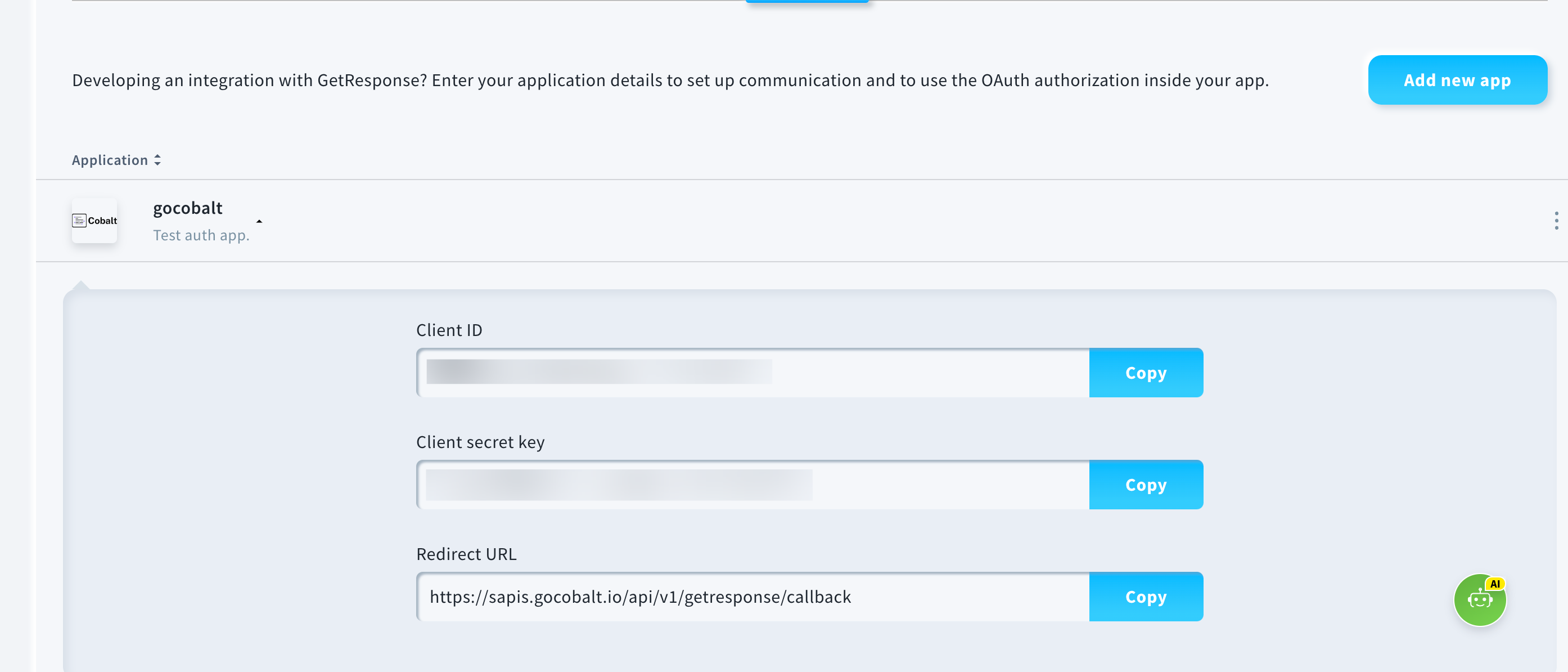The image size is (1568, 672).
Task: Open the gocobalt three-dot actions menu
Action: 1556,221
